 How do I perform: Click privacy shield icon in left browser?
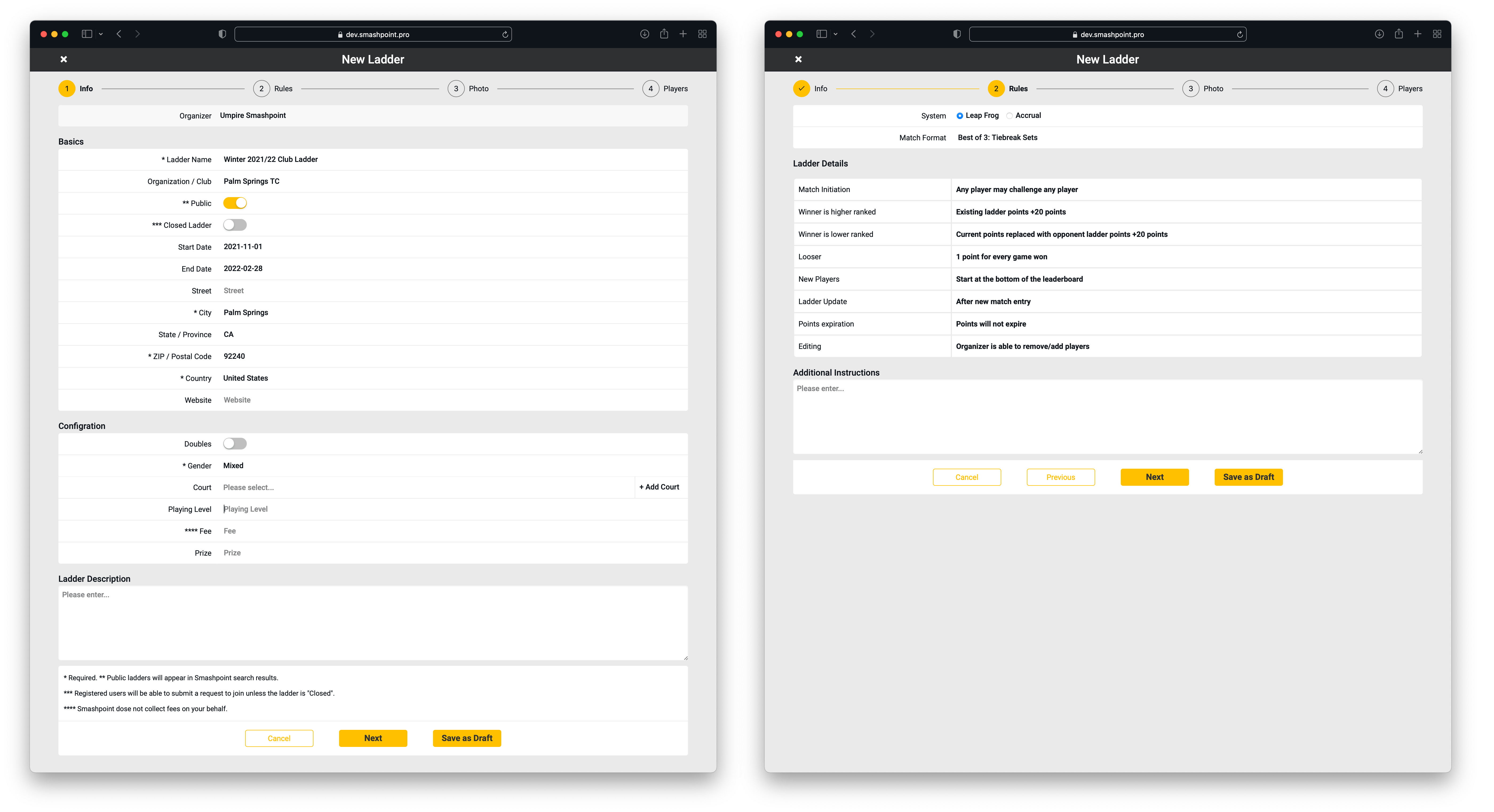click(222, 34)
